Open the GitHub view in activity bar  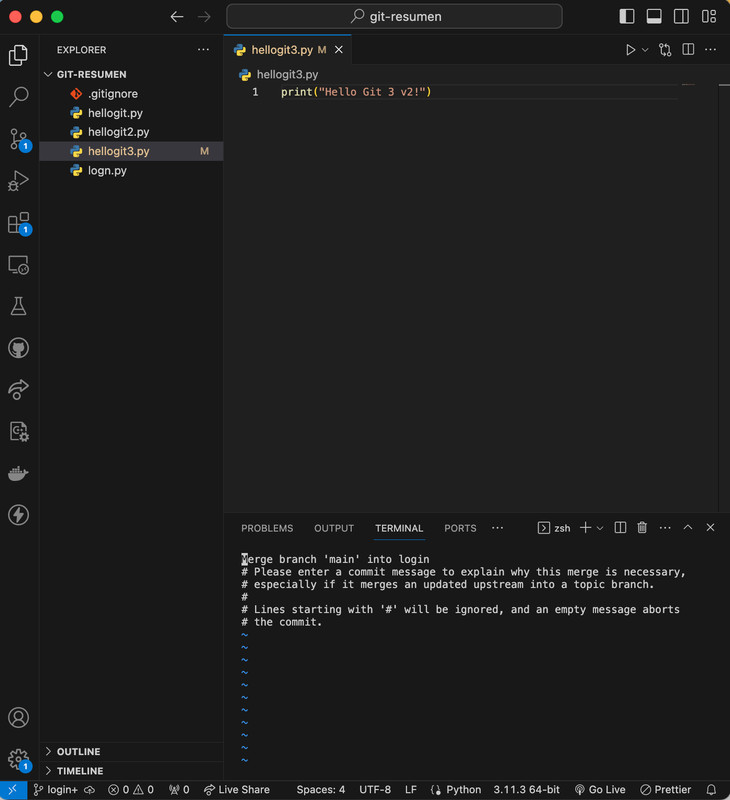tap(18, 348)
